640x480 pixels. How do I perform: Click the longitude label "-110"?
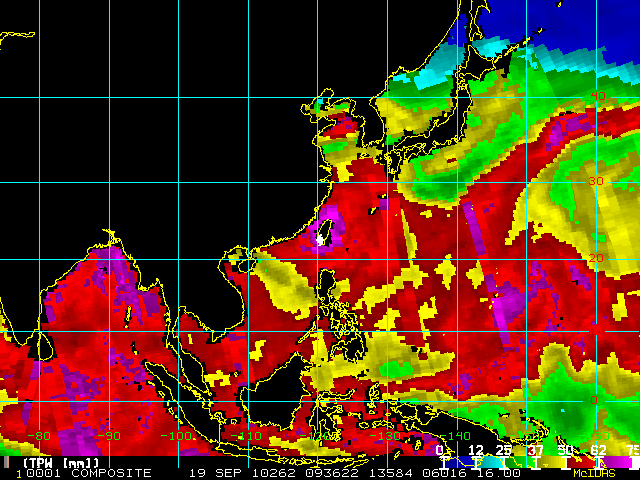[x=248, y=436]
